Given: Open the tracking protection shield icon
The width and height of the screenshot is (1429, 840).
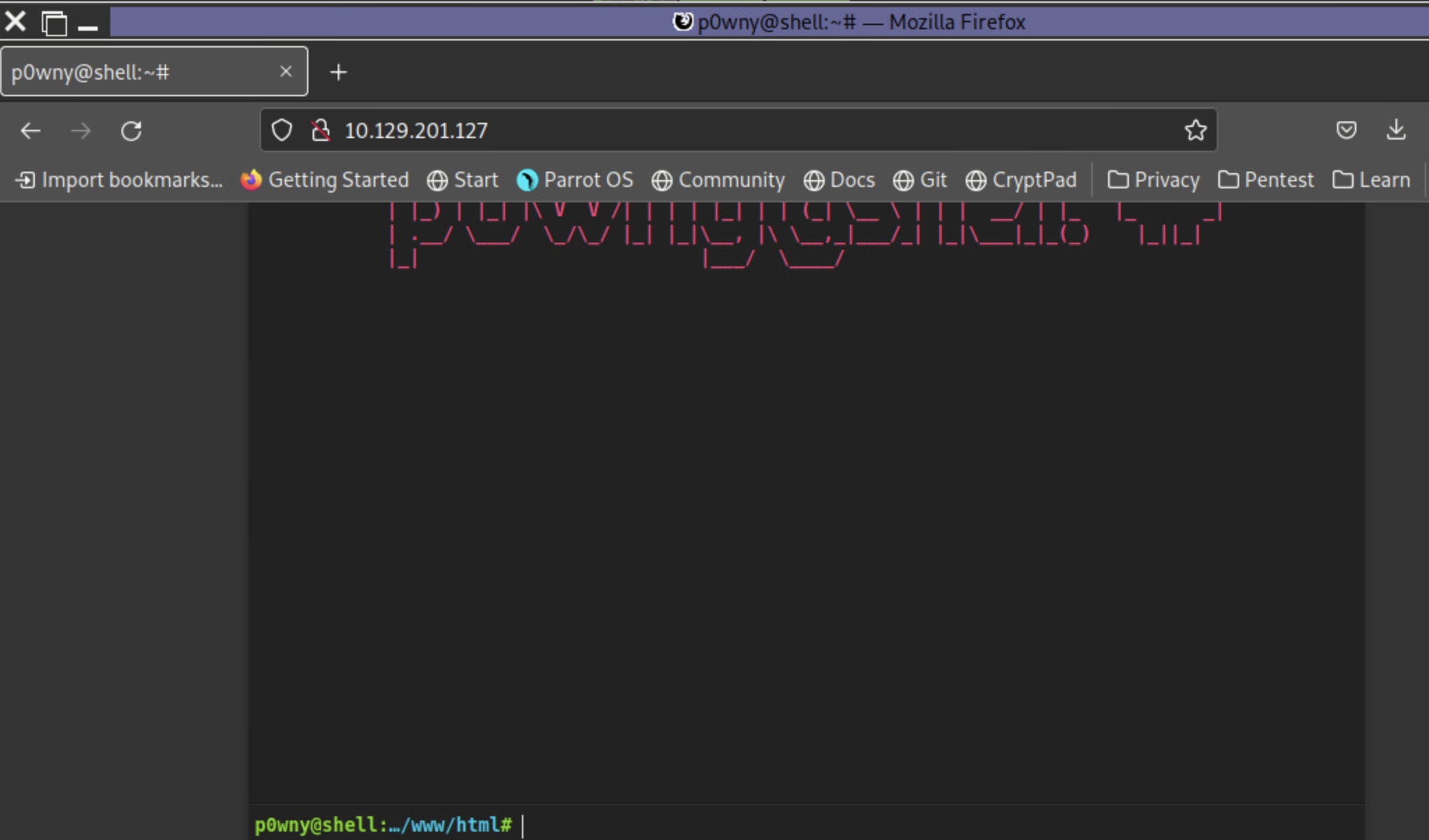Looking at the screenshot, I should 281,130.
